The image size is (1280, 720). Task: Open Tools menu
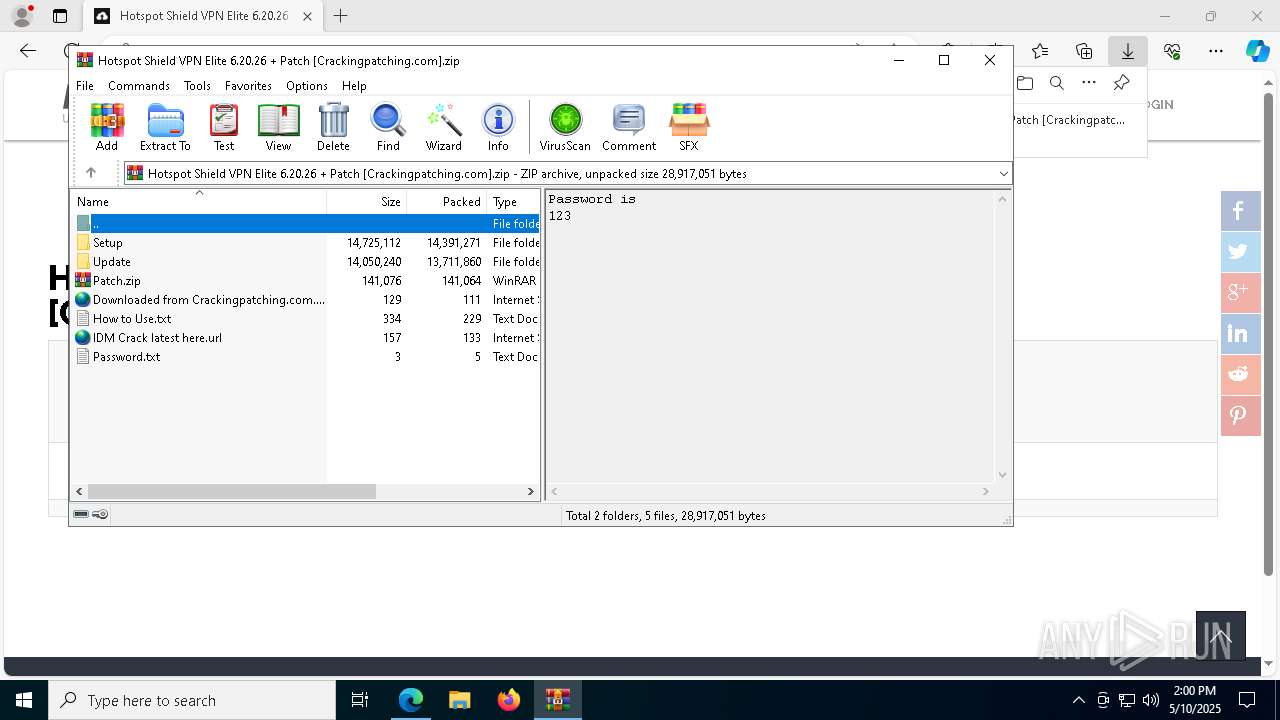197,86
